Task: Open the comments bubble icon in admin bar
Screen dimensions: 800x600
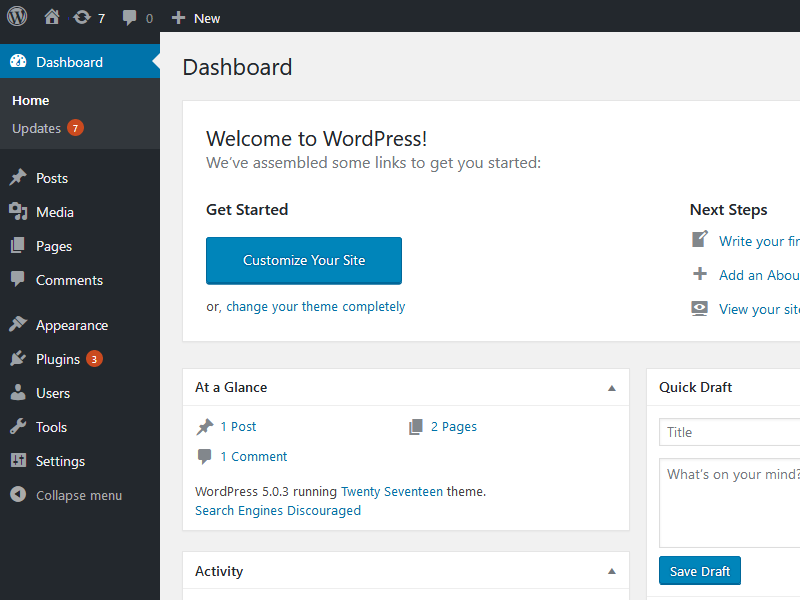Action: [130, 18]
